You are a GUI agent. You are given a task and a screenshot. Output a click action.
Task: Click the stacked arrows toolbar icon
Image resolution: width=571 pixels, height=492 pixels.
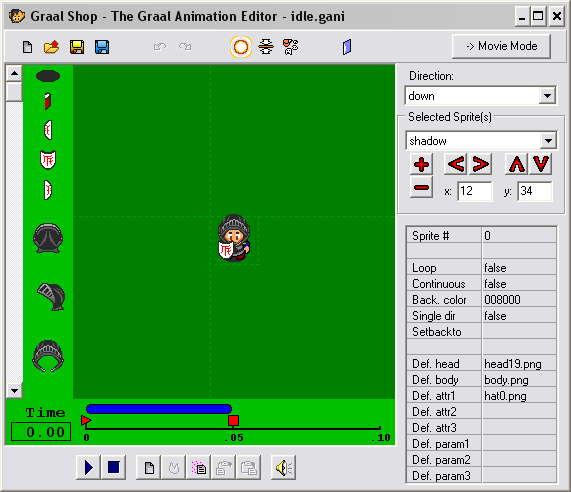[x=266, y=47]
